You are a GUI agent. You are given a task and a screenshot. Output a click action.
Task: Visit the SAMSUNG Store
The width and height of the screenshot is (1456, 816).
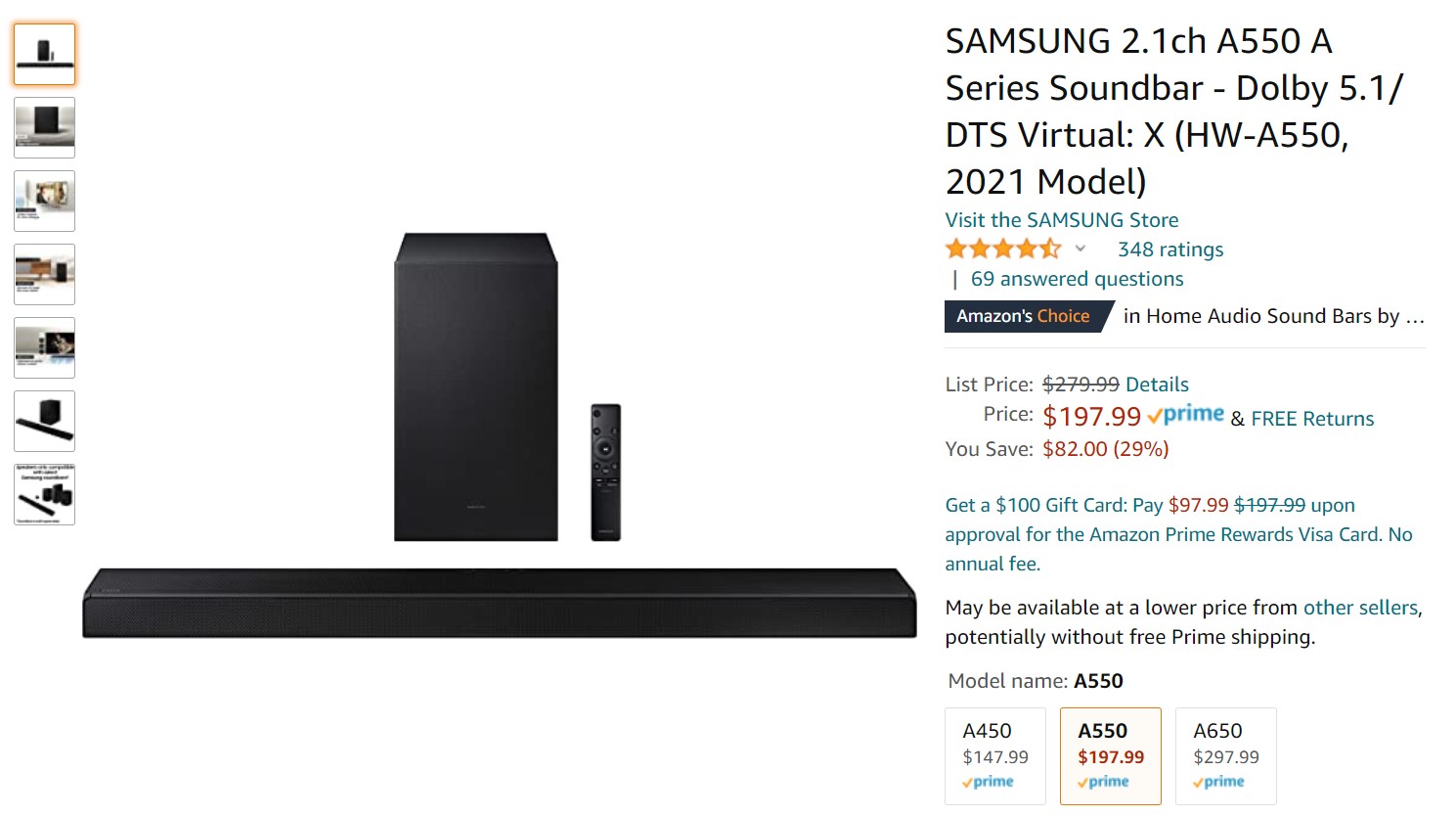point(1061,219)
